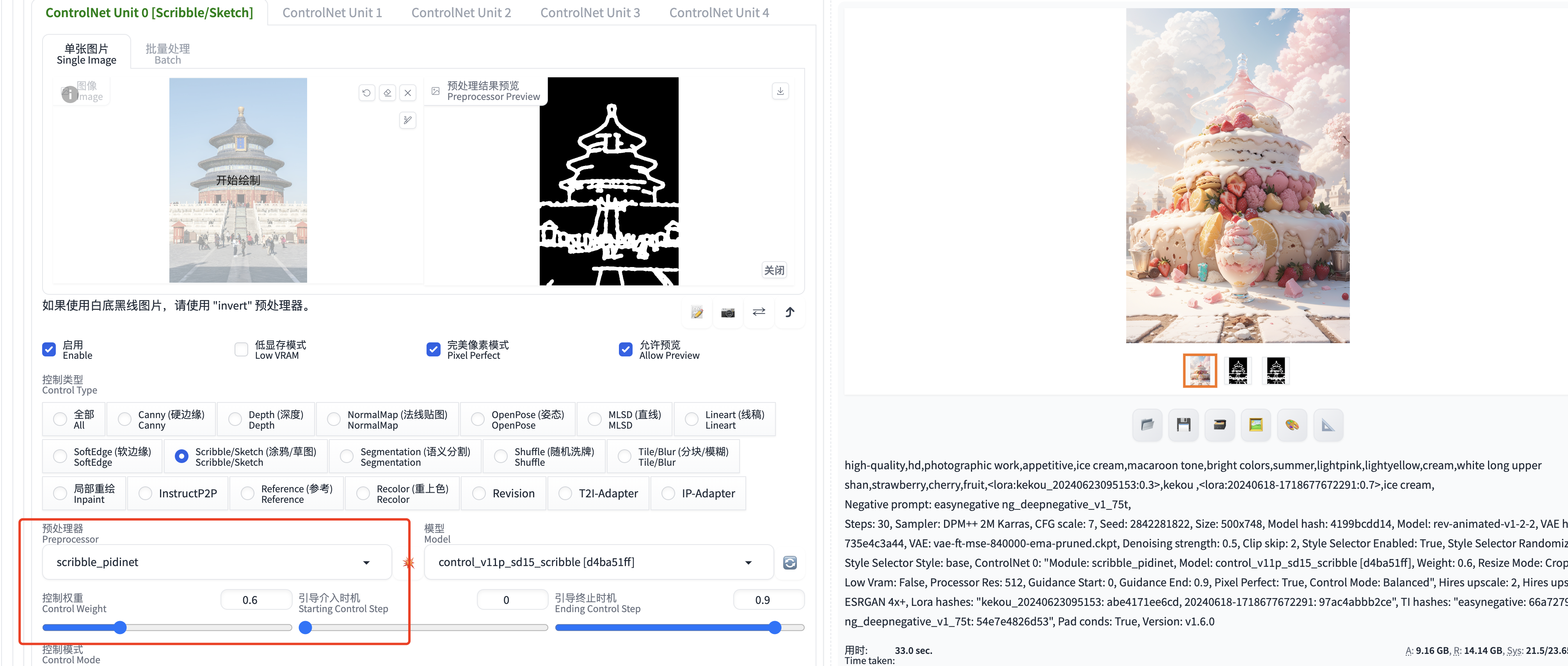Image resolution: width=1568 pixels, height=666 pixels.
Task: Select the last scribble map thumbnail
Action: 1276,371
